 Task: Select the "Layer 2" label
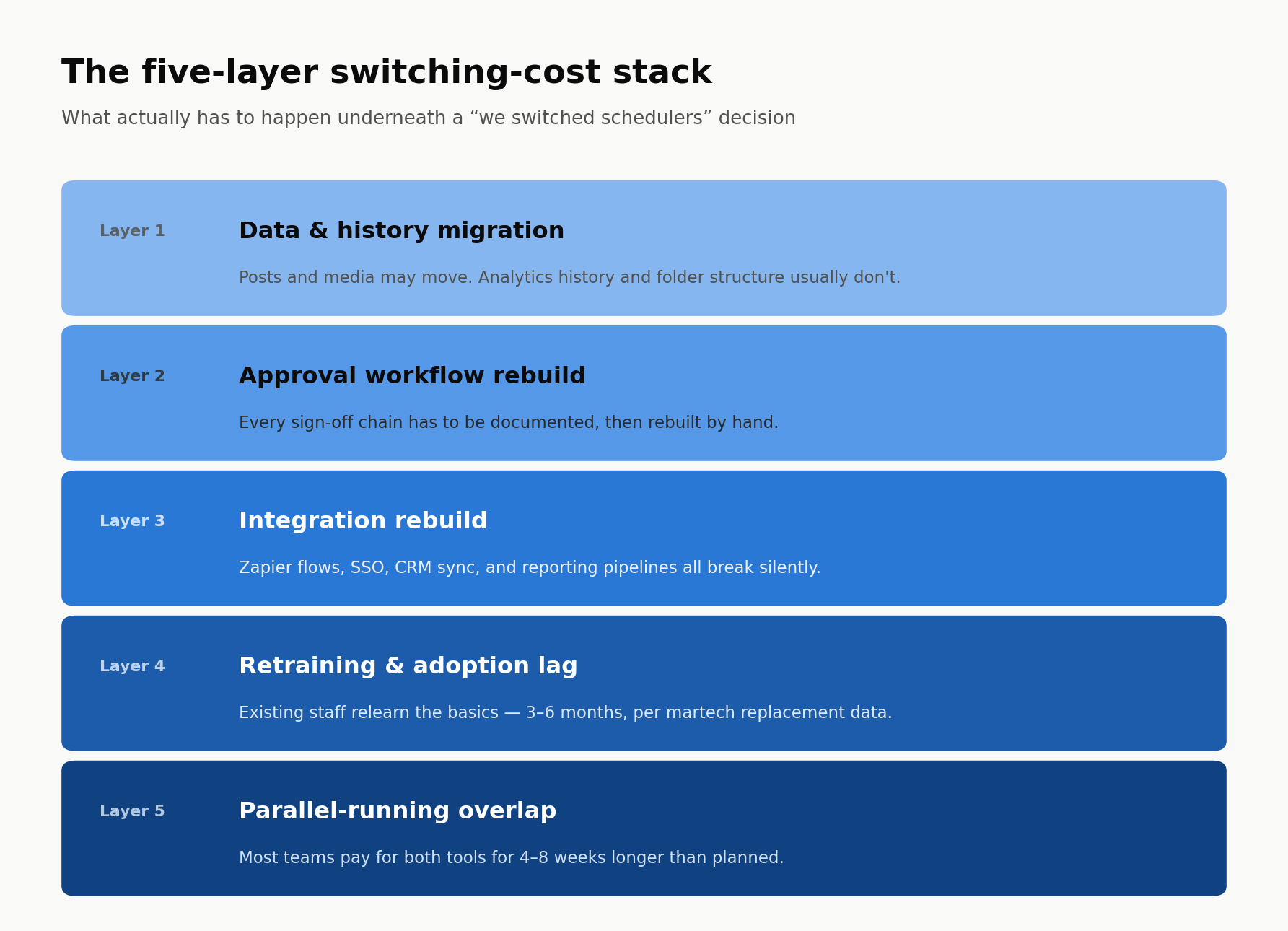pyautogui.click(x=132, y=377)
